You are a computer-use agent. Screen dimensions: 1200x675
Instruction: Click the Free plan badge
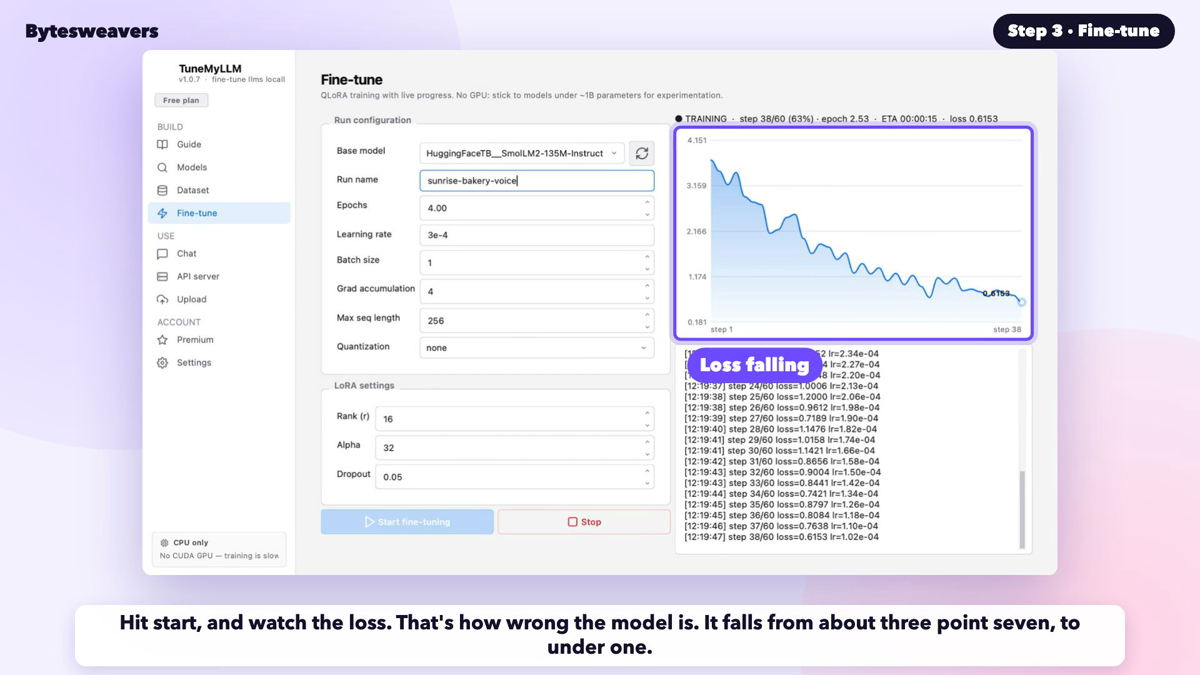pos(181,100)
